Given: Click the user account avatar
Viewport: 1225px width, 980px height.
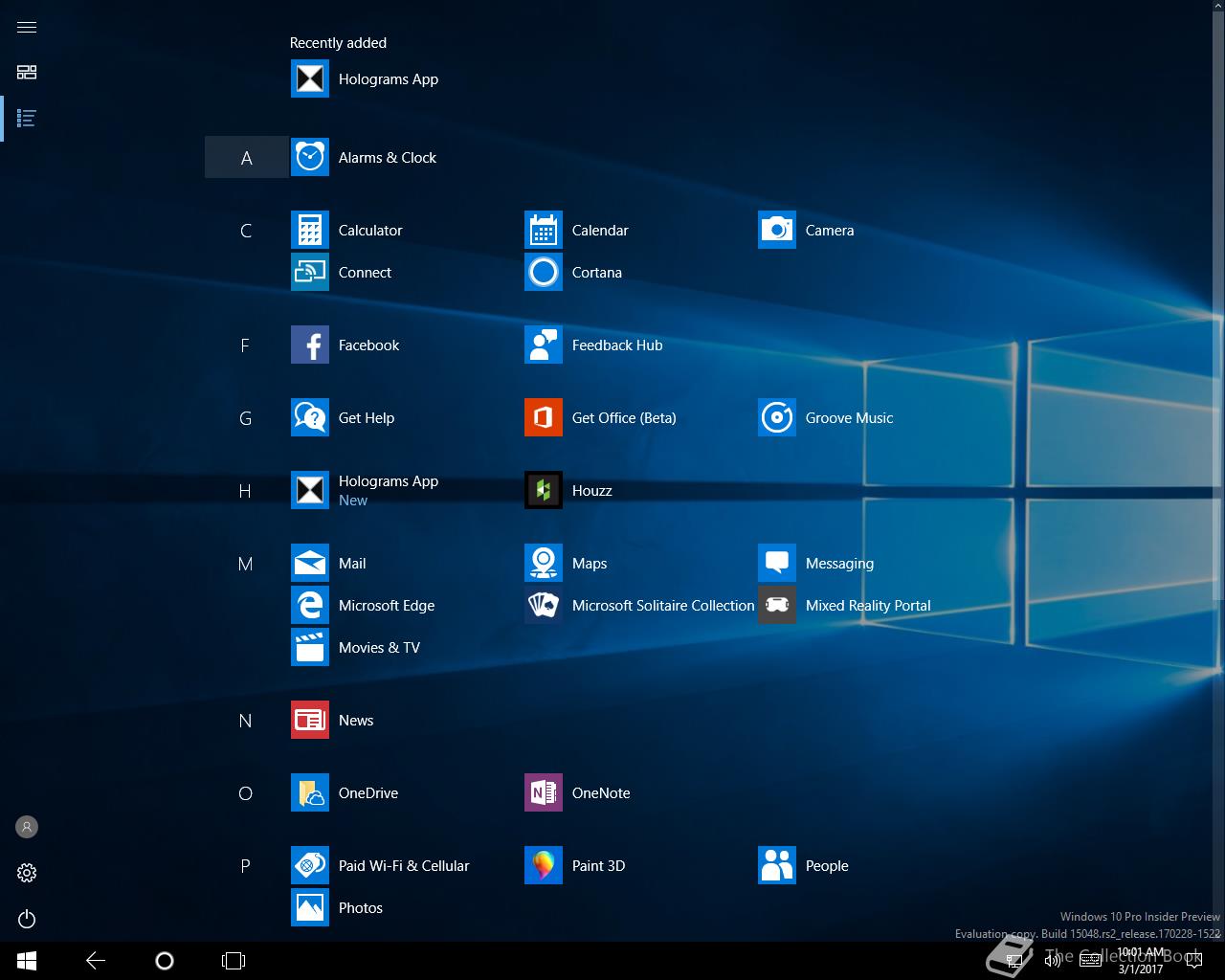Looking at the screenshot, I should tap(27, 827).
